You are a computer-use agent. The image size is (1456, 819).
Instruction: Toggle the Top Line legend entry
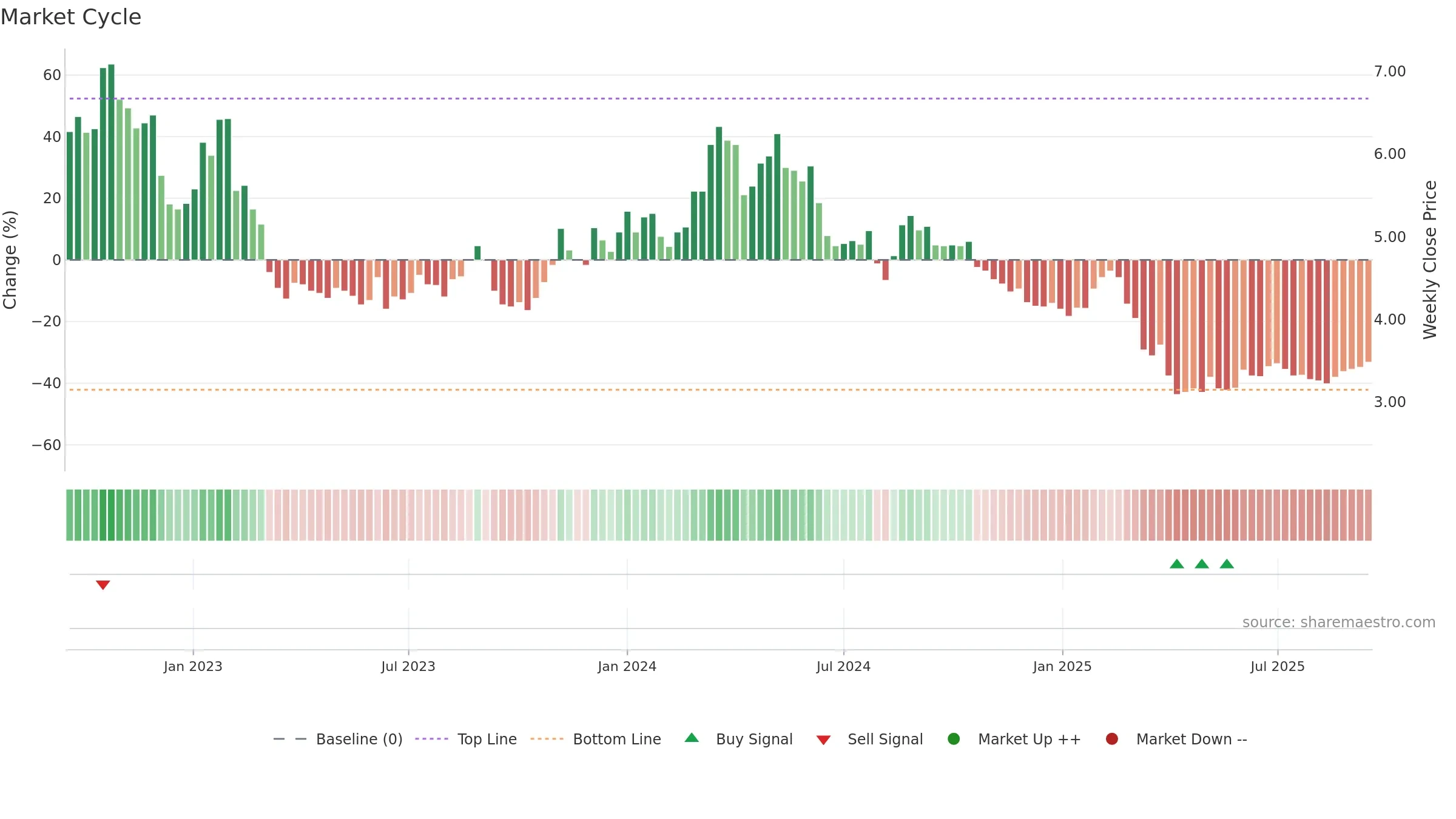click(x=466, y=739)
